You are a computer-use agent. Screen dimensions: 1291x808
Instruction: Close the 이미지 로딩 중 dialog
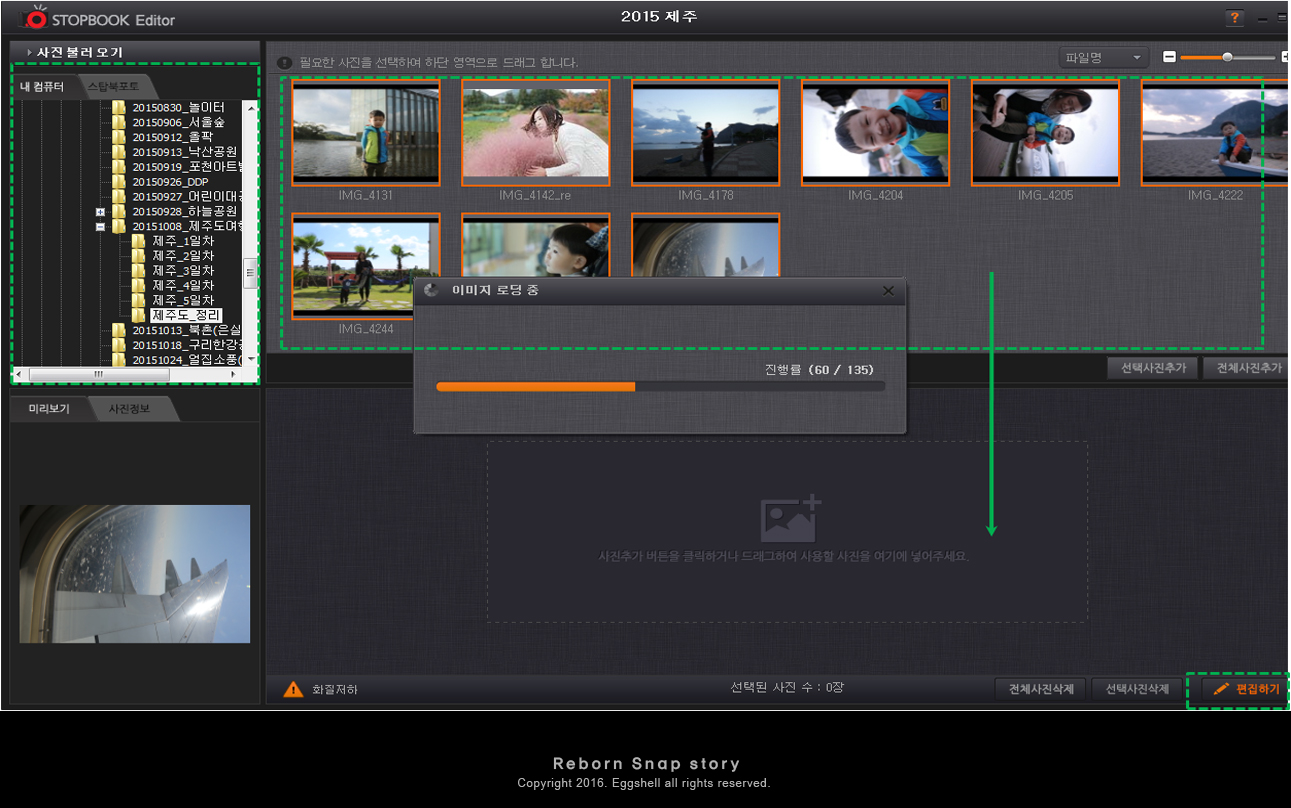pos(888,291)
